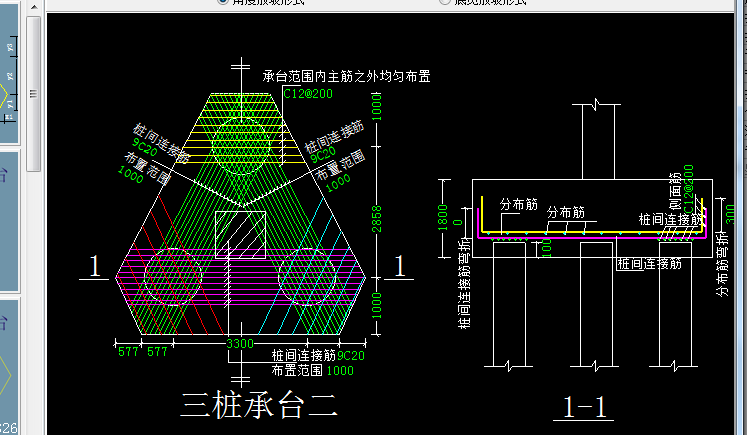Edit rotated 1000 under upper-left 布置范围
The width and height of the screenshot is (747, 435).
point(131,174)
